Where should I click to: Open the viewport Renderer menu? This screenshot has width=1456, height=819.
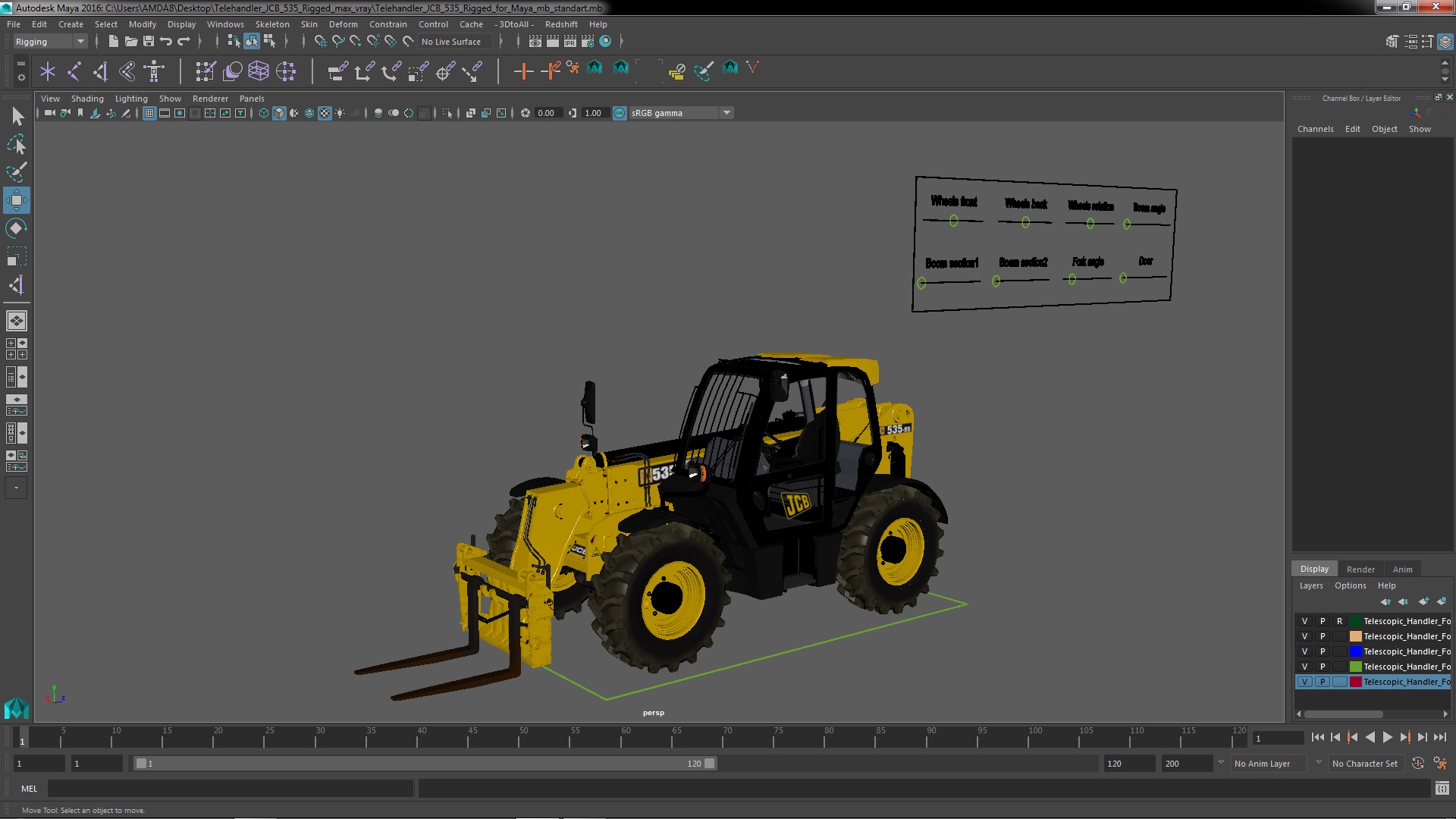[x=210, y=99]
